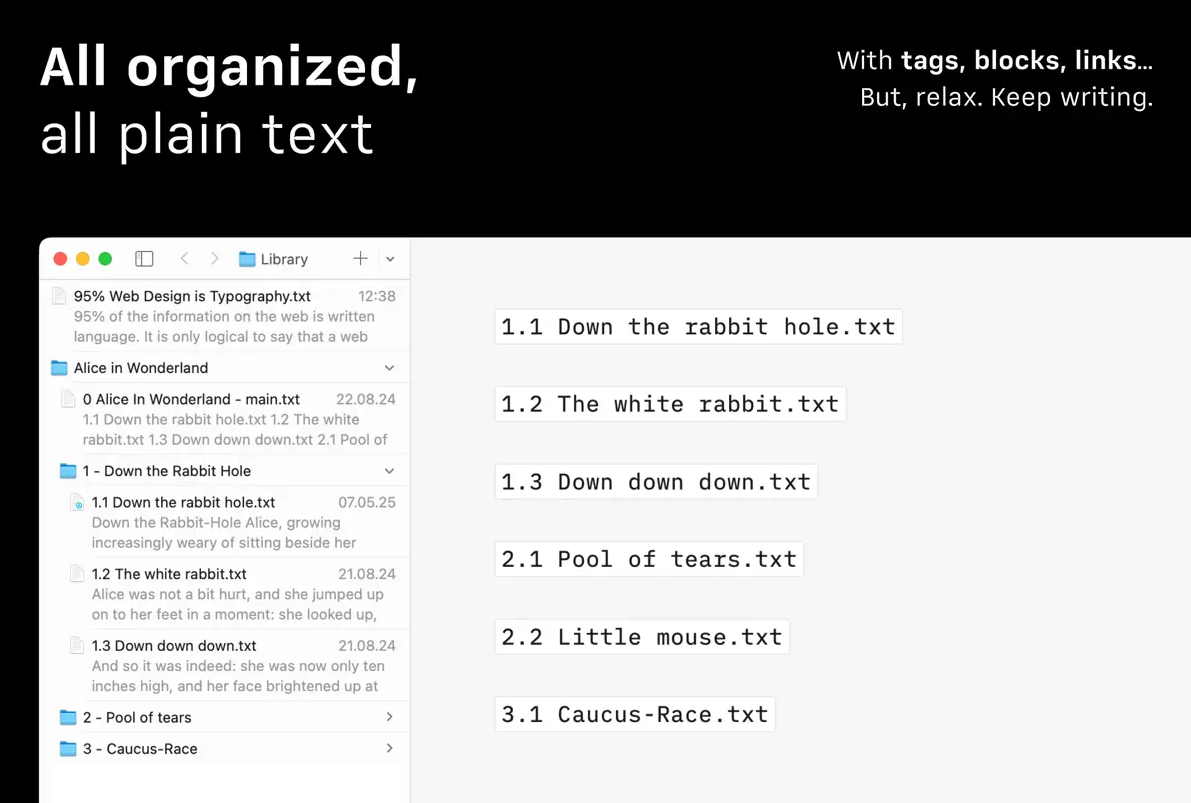The width and height of the screenshot is (1191, 803).
Task: Click folder icon of Down the Rabbit Hole
Action: pyautogui.click(x=68, y=471)
